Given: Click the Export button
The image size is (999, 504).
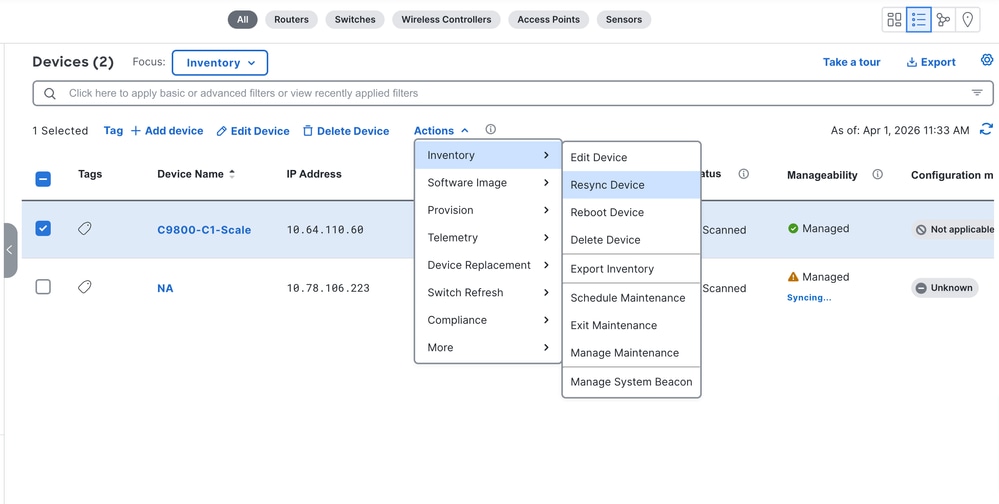Looking at the screenshot, I should (931, 62).
